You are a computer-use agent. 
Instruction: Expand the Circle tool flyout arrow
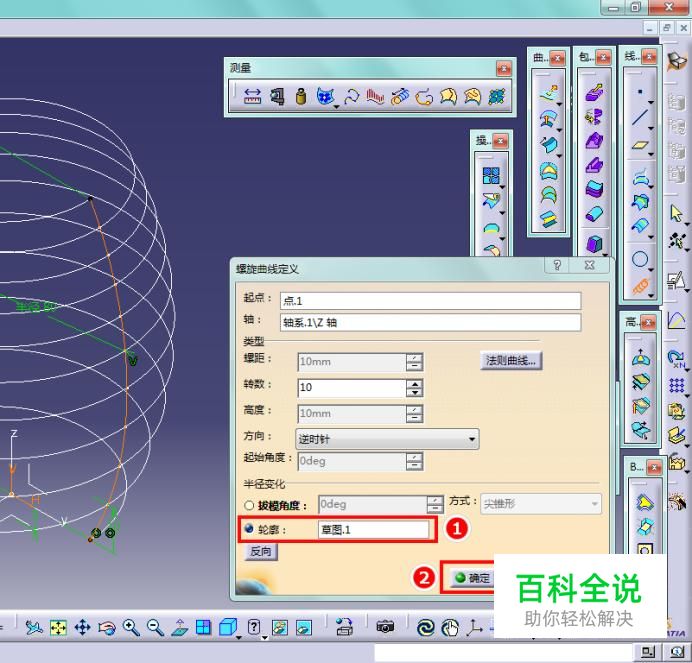[651, 270]
